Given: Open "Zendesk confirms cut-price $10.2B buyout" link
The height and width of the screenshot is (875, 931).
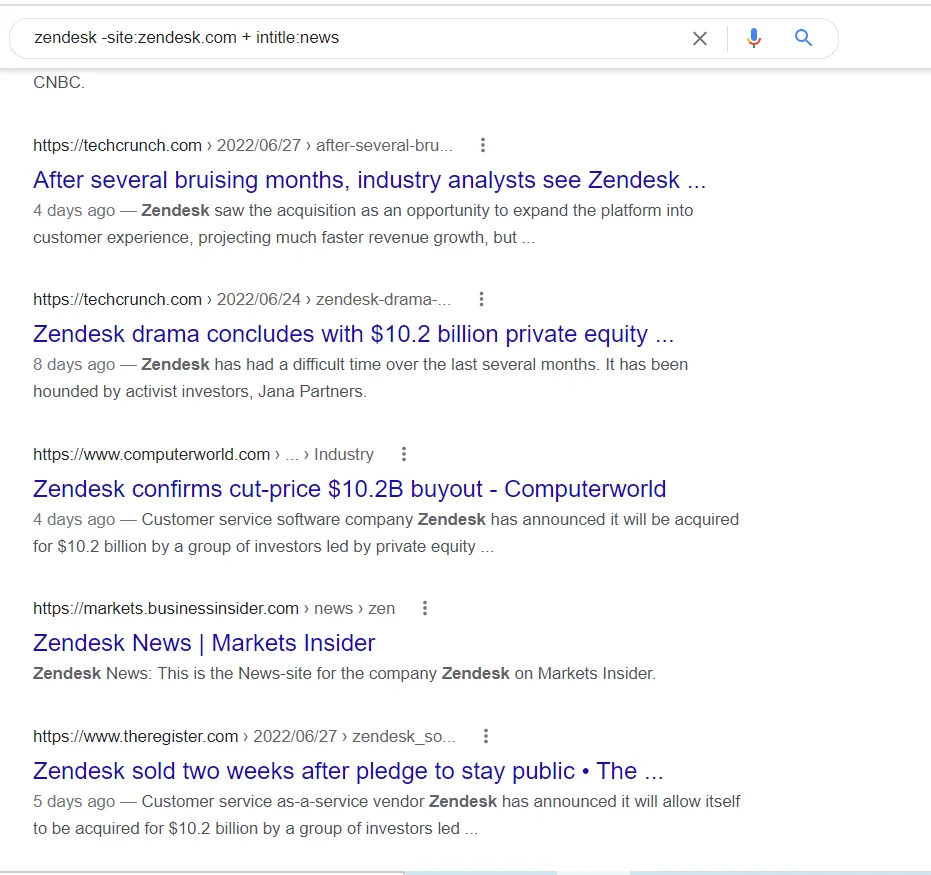Looking at the screenshot, I should point(349,489).
